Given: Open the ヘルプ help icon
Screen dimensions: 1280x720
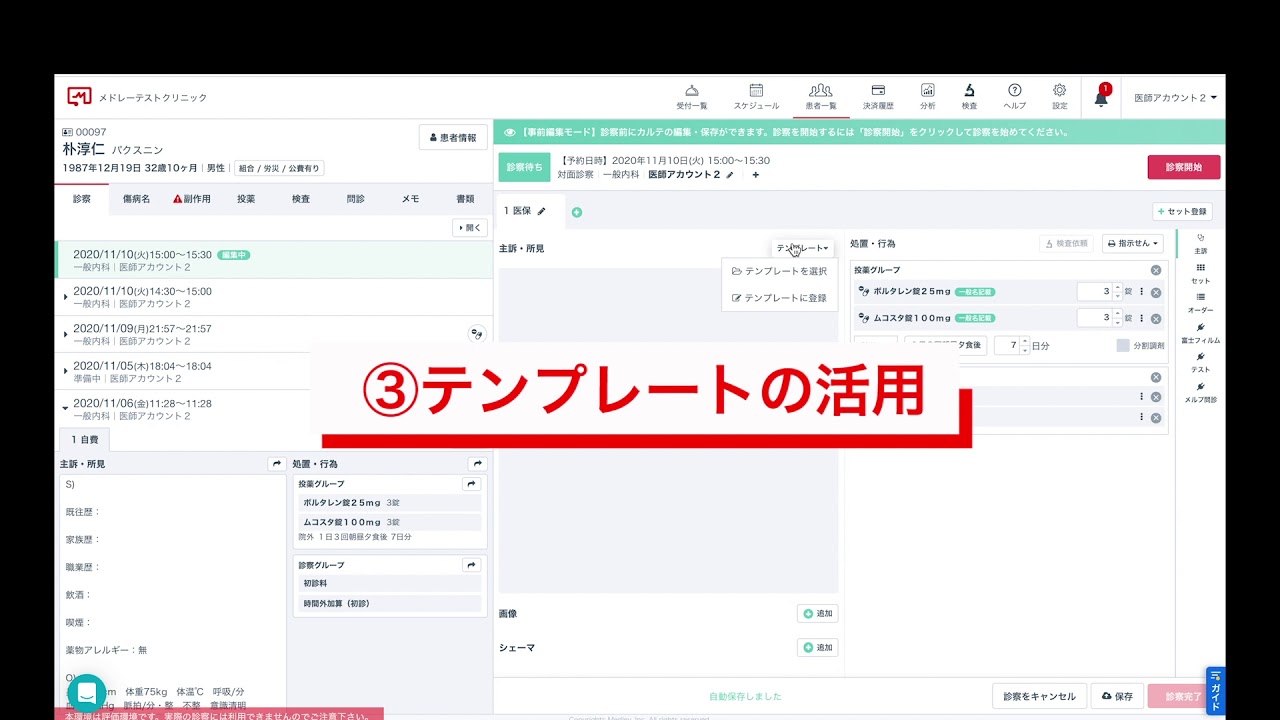Looking at the screenshot, I should (1015, 96).
